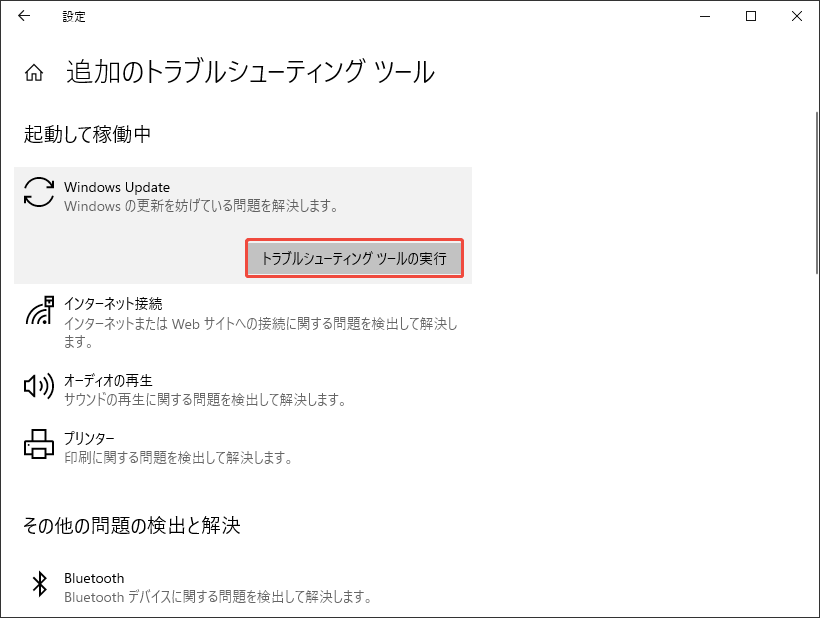The image size is (820, 618).
Task: Maximize the 設定 window
Action: pos(751,16)
